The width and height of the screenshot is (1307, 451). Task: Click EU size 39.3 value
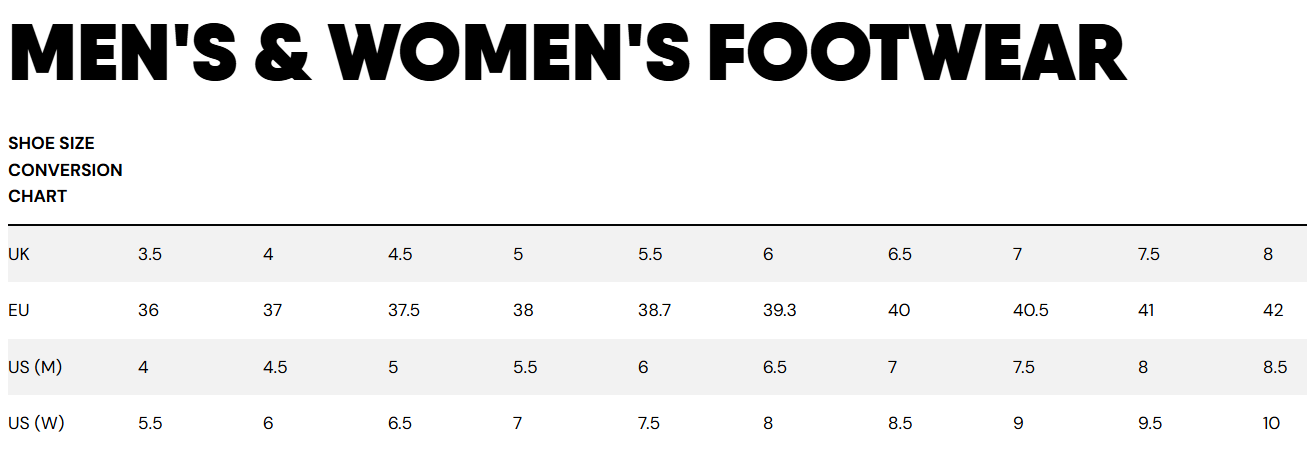779,310
